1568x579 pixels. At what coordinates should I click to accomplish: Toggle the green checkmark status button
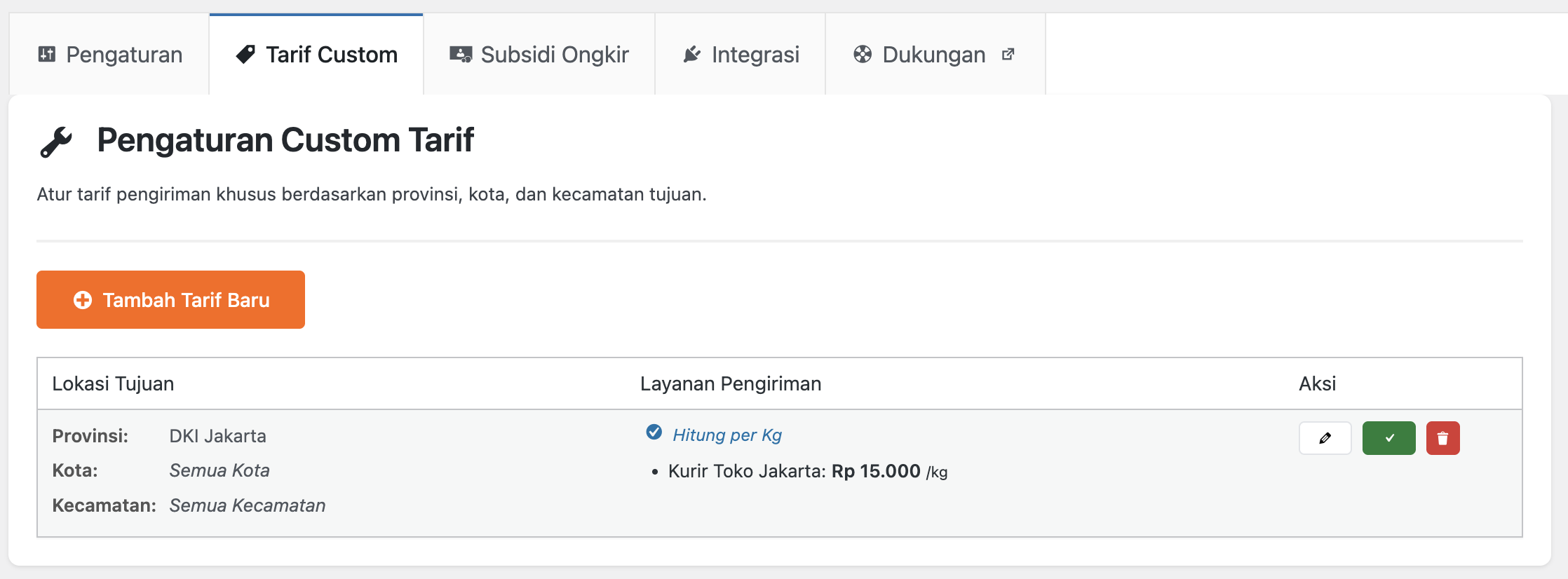click(x=1388, y=438)
